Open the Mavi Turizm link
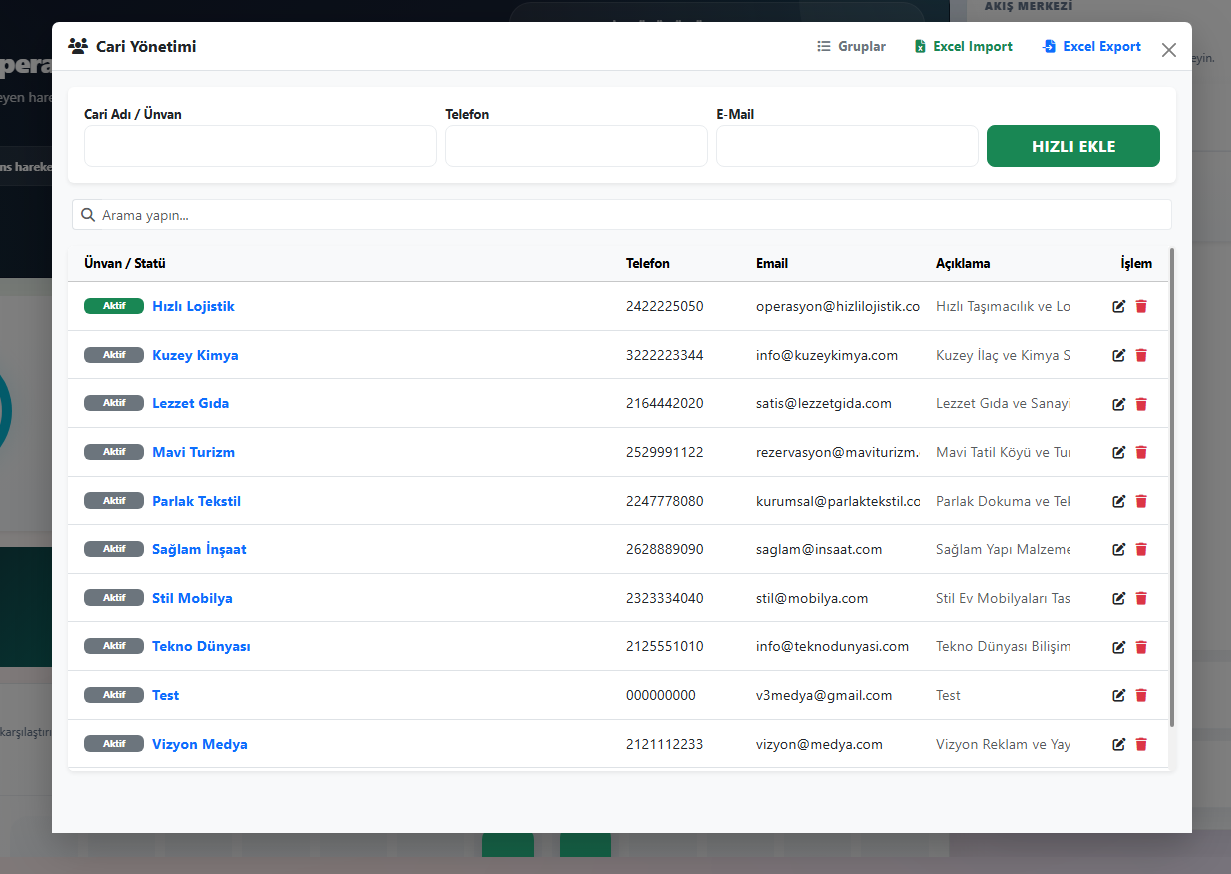 pyautogui.click(x=193, y=452)
